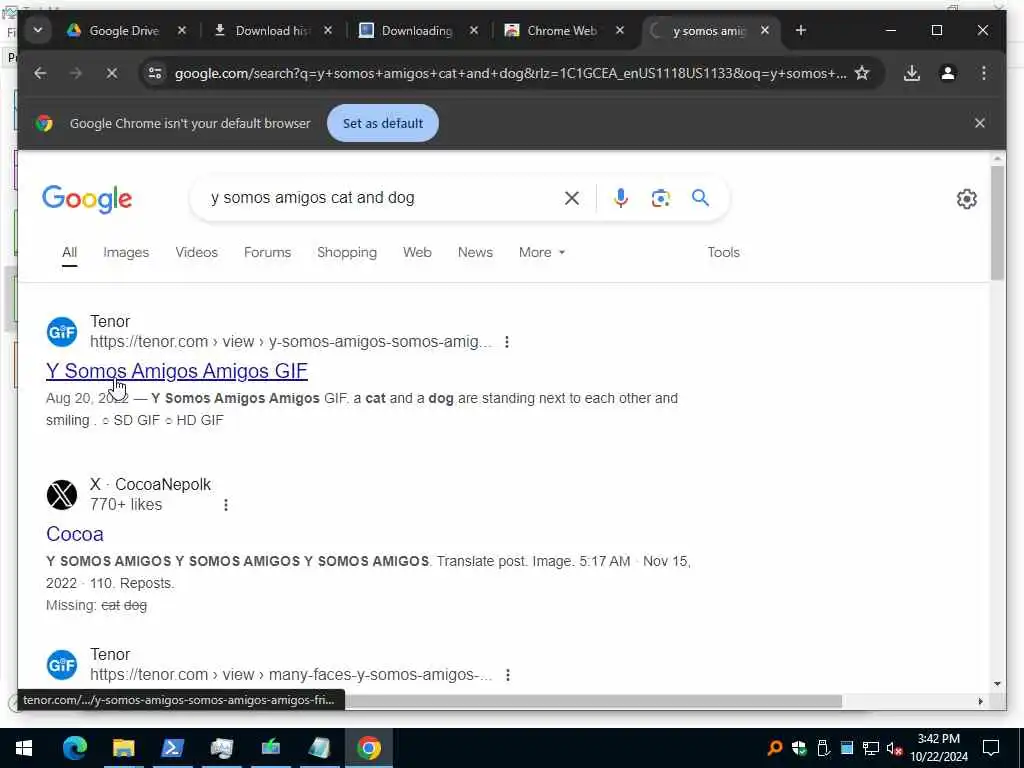The width and height of the screenshot is (1024, 768).
Task: Open Chrome downloads icon
Action: (x=912, y=73)
